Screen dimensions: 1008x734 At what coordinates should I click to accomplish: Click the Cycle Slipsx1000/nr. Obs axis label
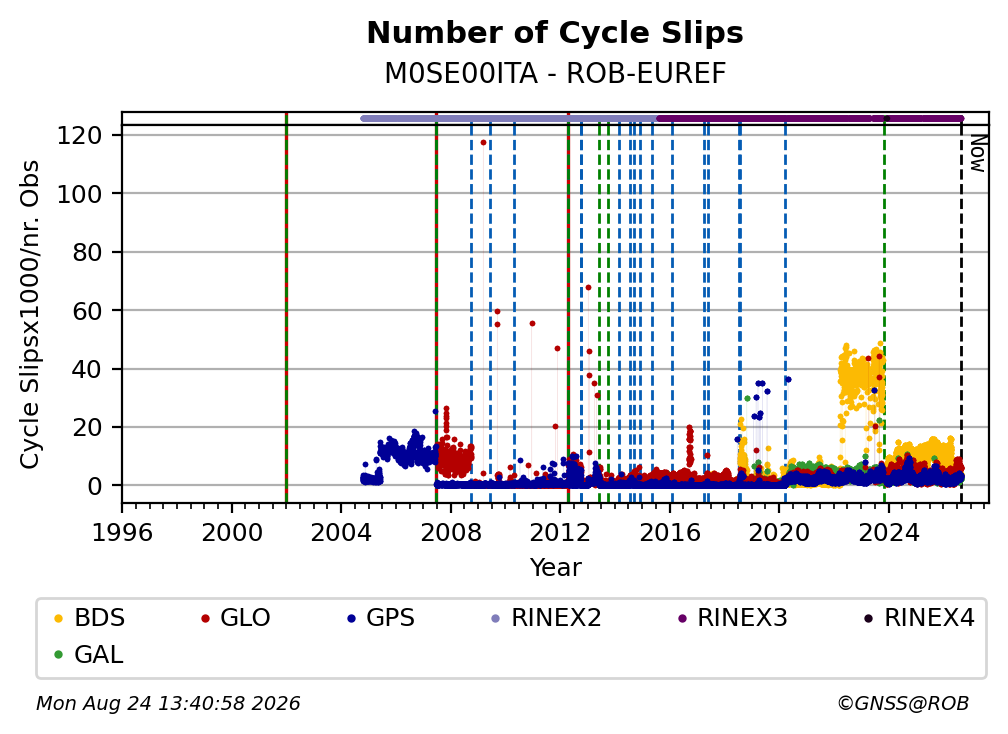[x=30, y=314]
